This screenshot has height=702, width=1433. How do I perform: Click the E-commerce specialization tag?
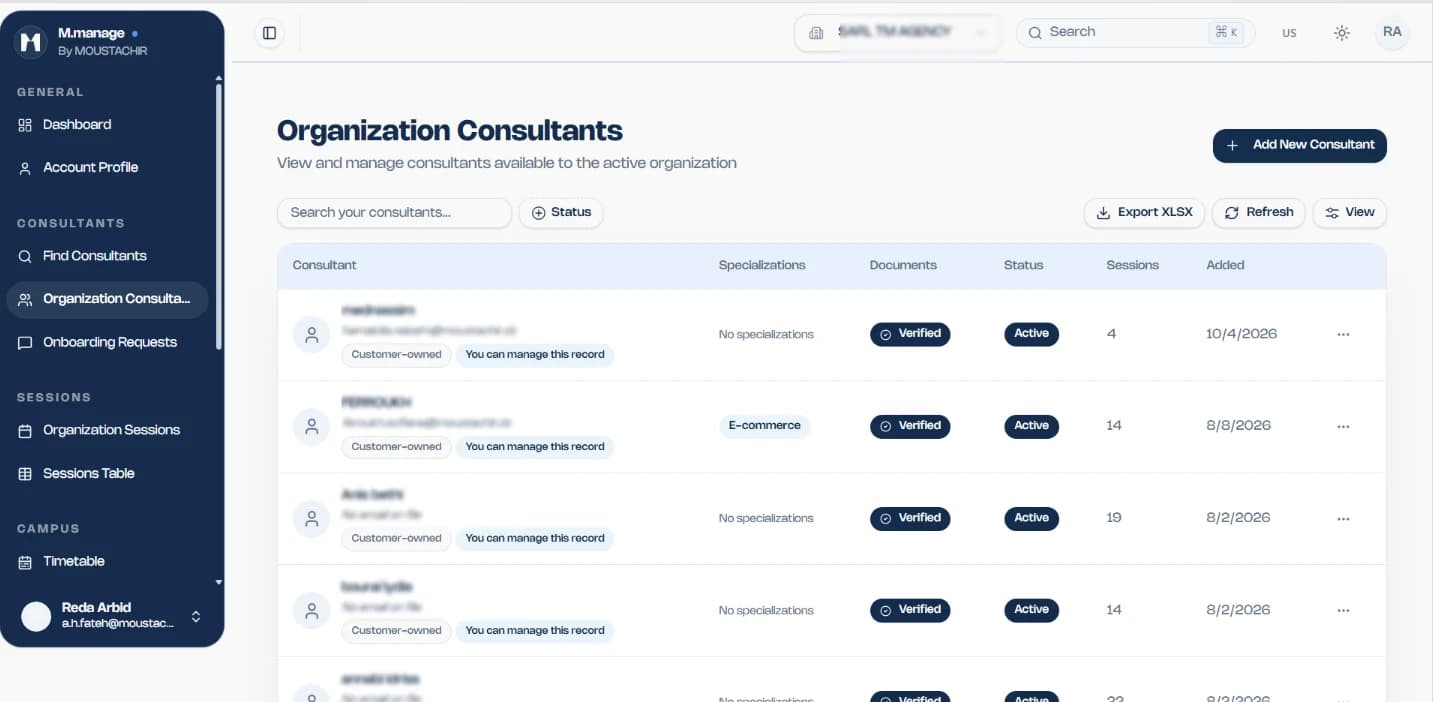[764, 426]
